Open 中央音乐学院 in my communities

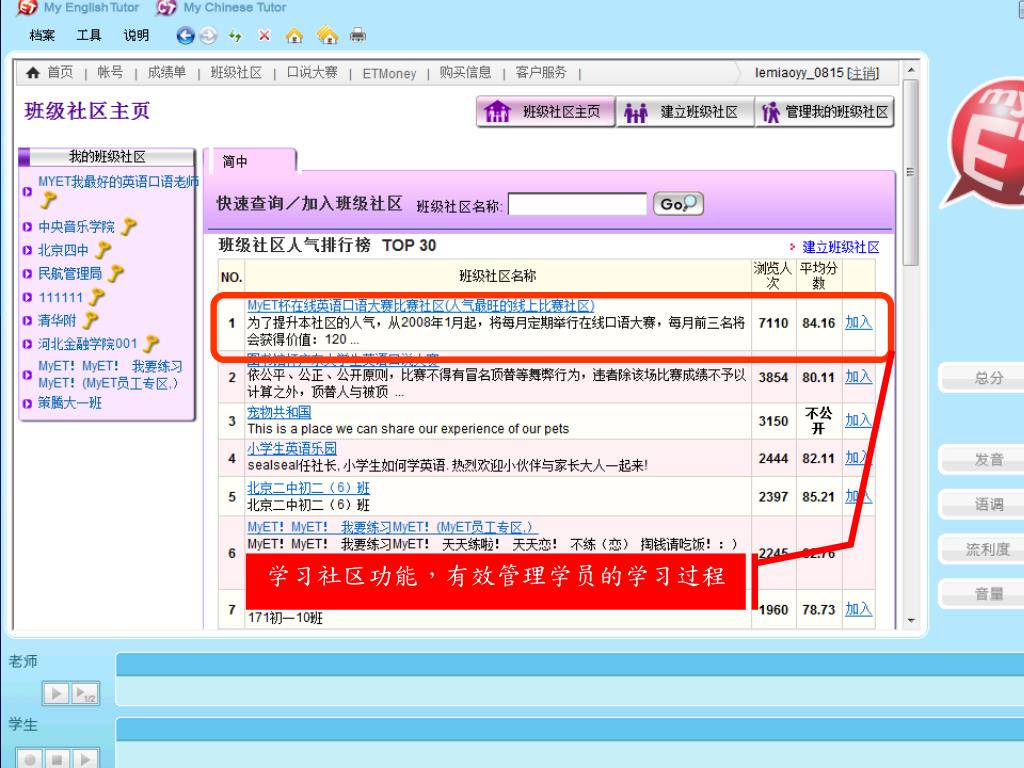point(76,227)
